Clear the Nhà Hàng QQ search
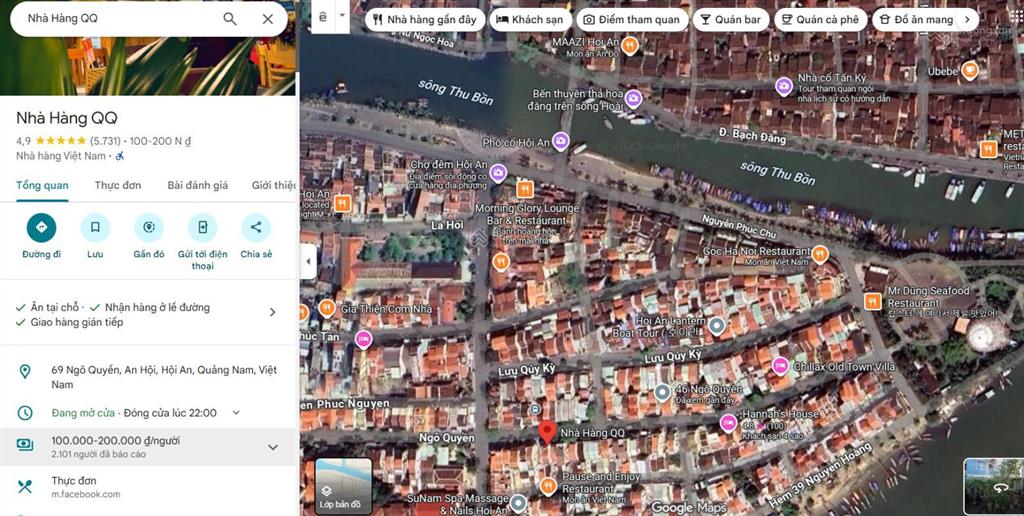This screenshot has height=516, width=1024. [268, 19]
